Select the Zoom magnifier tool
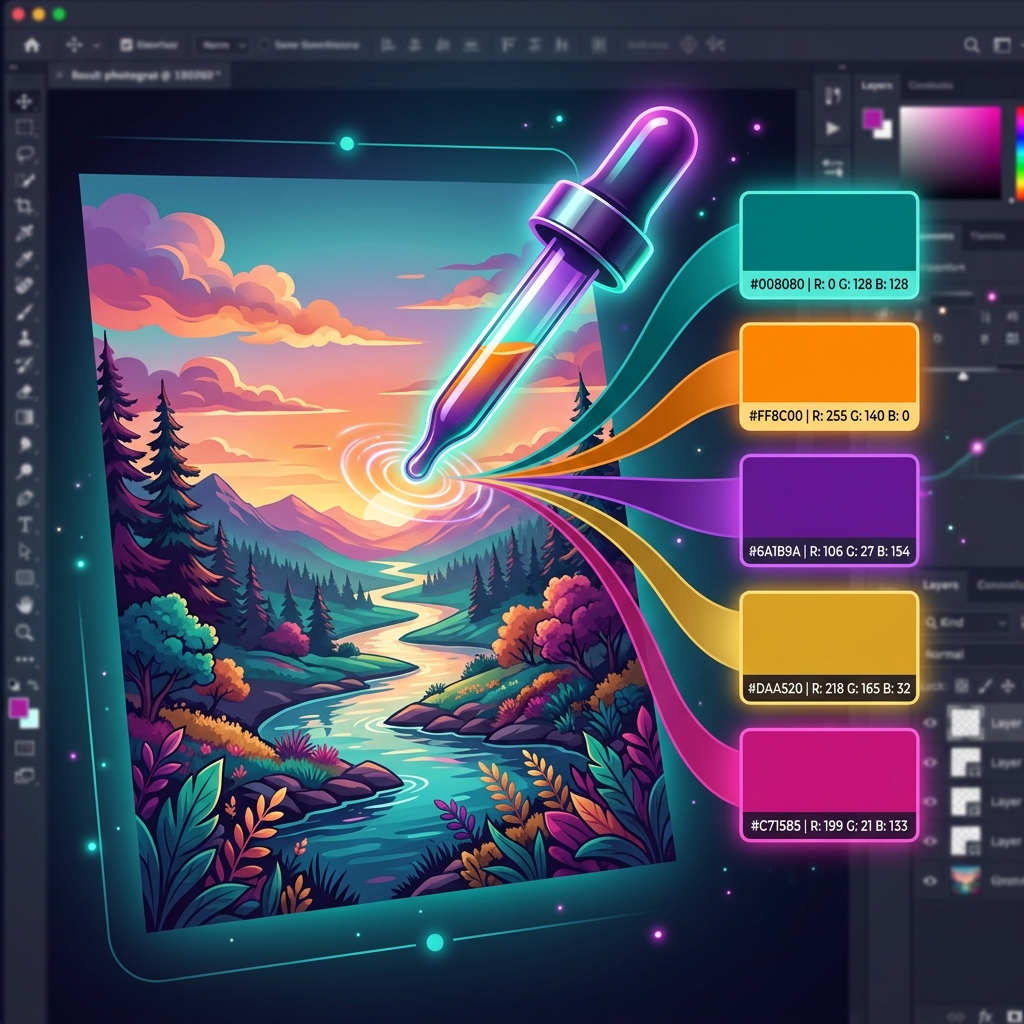This screenshot has height=1024, width=1024. click(x=24, y=632)
